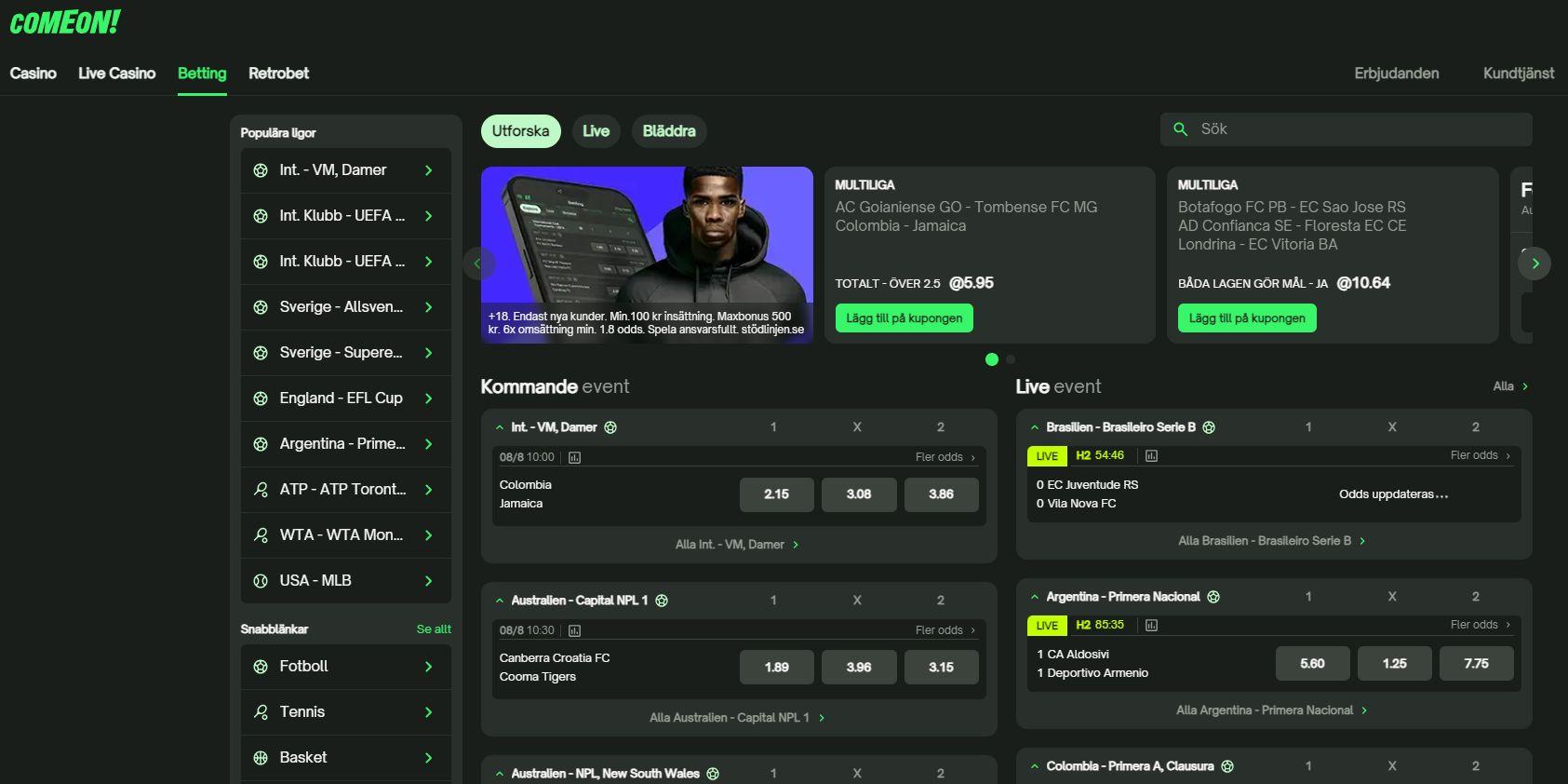Open statistics icon for Canberra Croatia match
Screen dimensions: 1568x784
[x=574, y=630]
